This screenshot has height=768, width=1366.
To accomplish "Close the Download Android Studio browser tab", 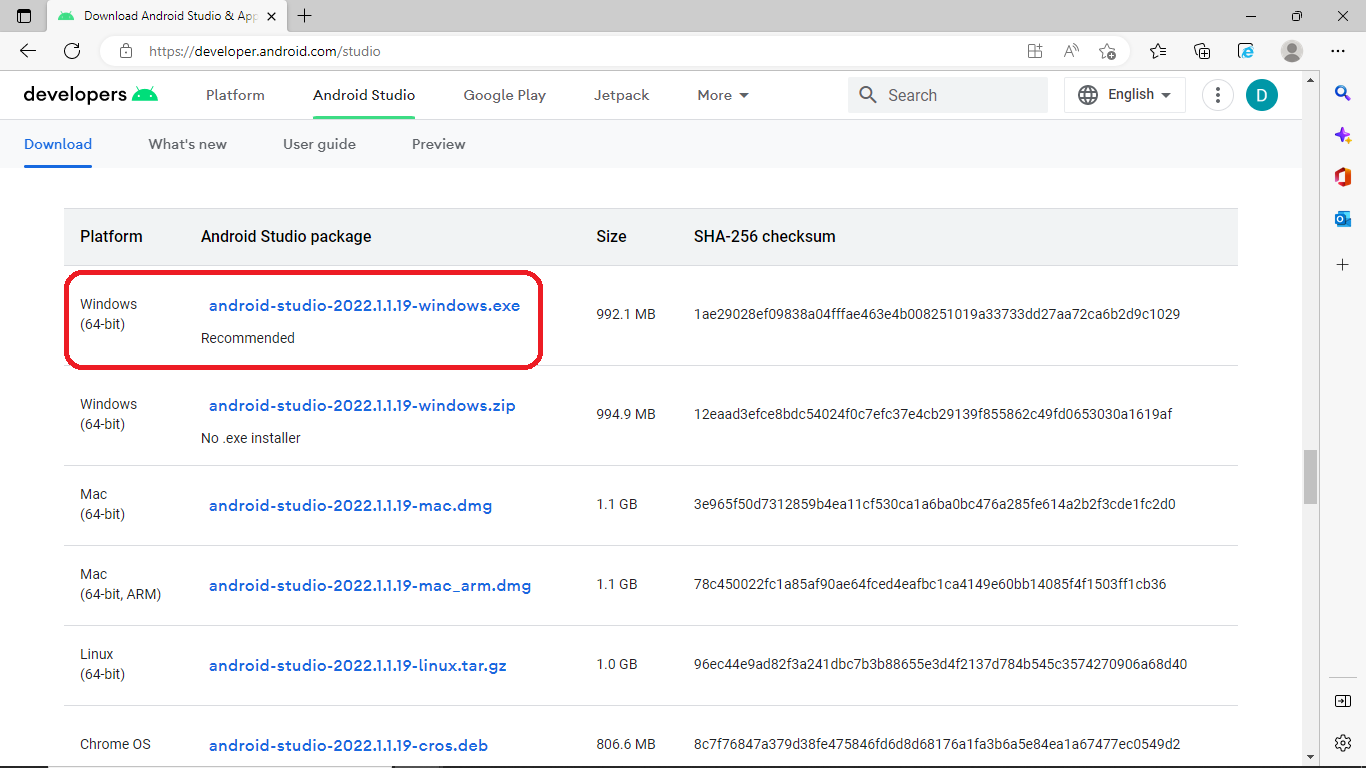I will tap(271, 16).
